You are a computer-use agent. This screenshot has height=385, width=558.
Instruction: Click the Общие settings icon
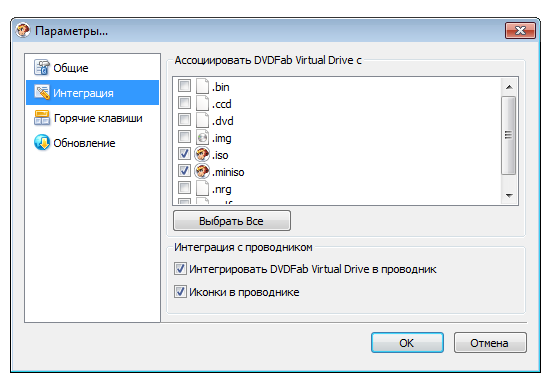click(x=42, y=67)
